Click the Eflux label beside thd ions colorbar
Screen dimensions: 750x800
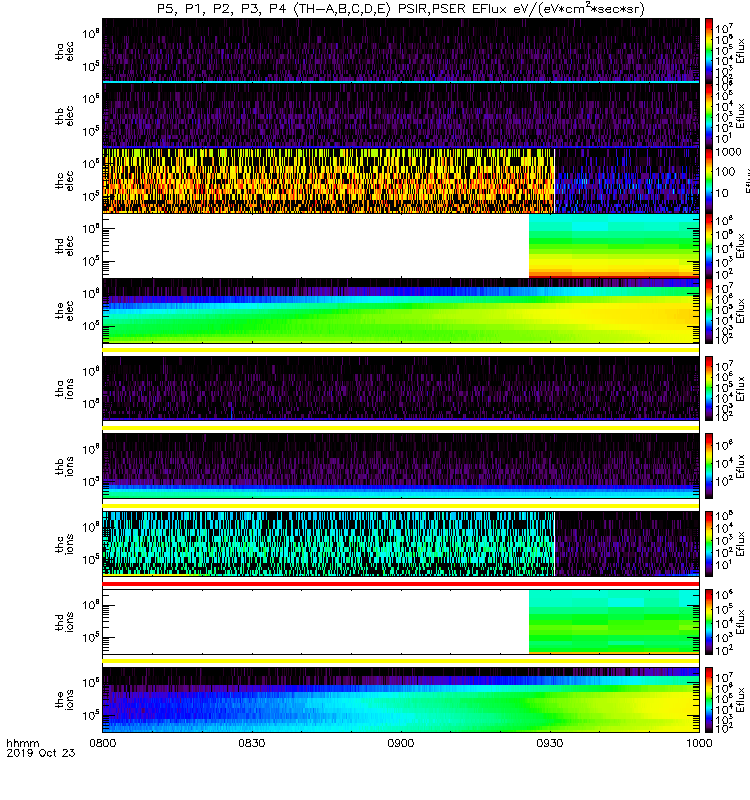(x=741, y=622)
